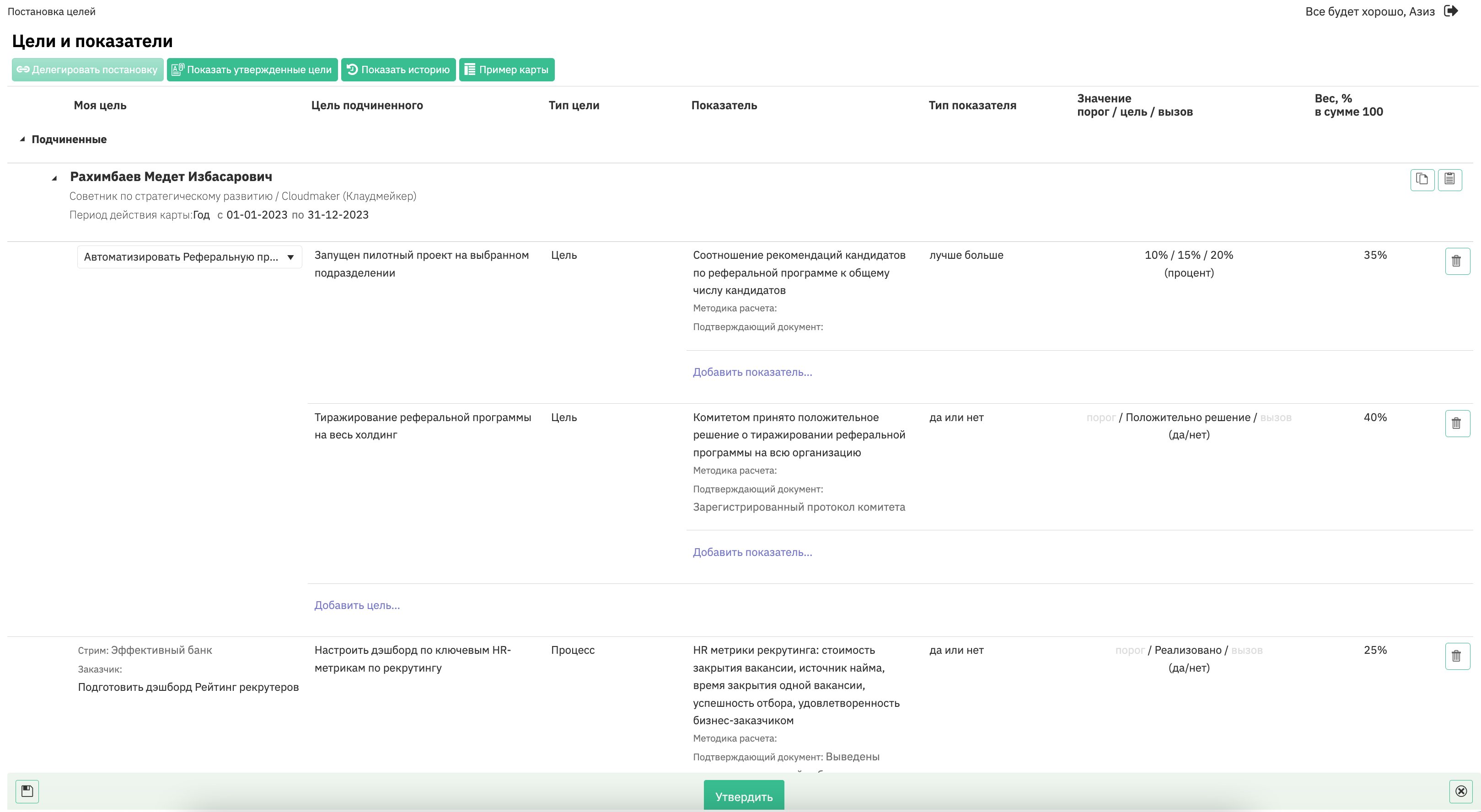
Task: Click goal text Настроить дэшборд по ключевым HR-метрикам
Action: 412,658
